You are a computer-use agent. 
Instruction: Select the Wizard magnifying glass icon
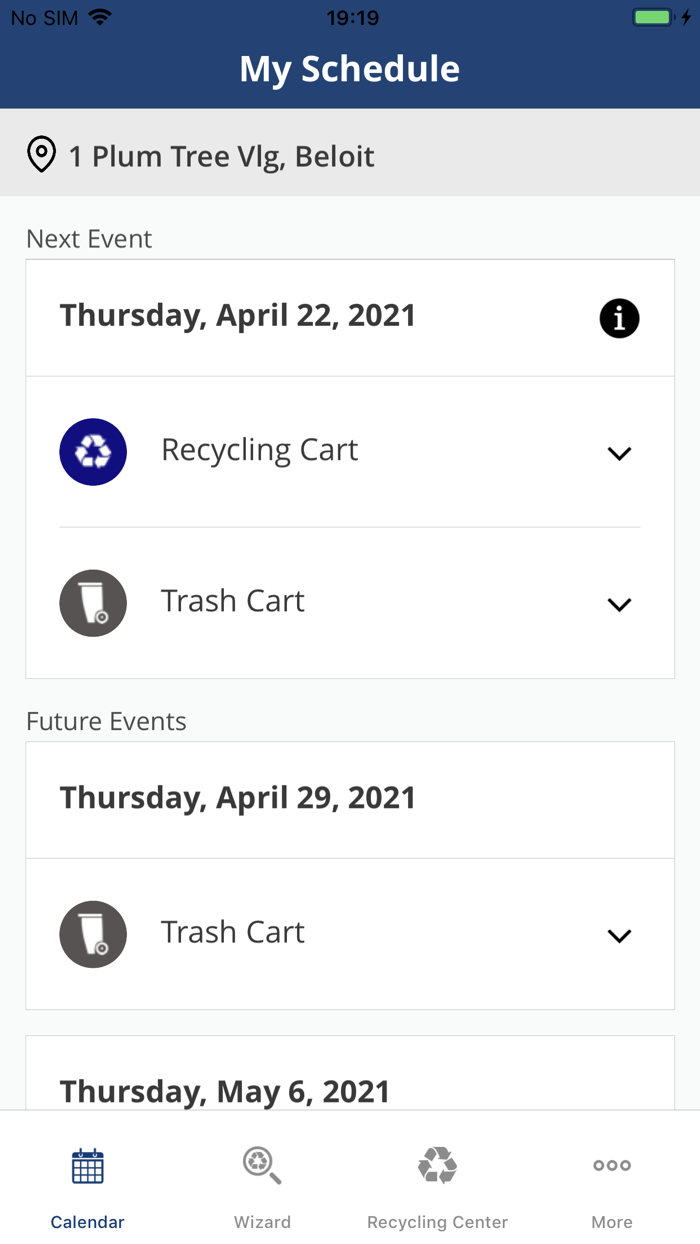click(262, 1164)
